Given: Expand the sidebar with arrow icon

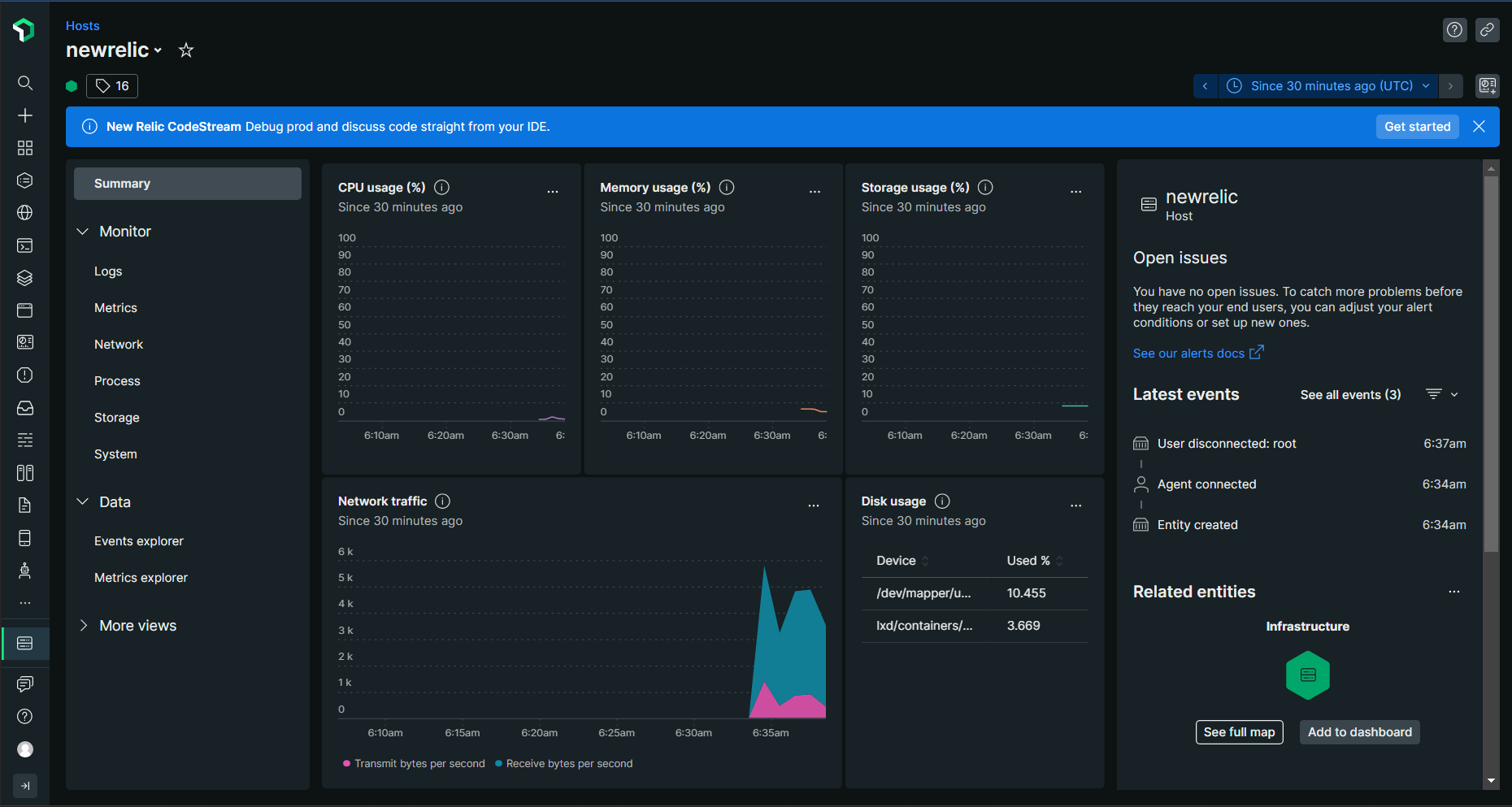Looking at the screenshot, I should tap(25, 786).
